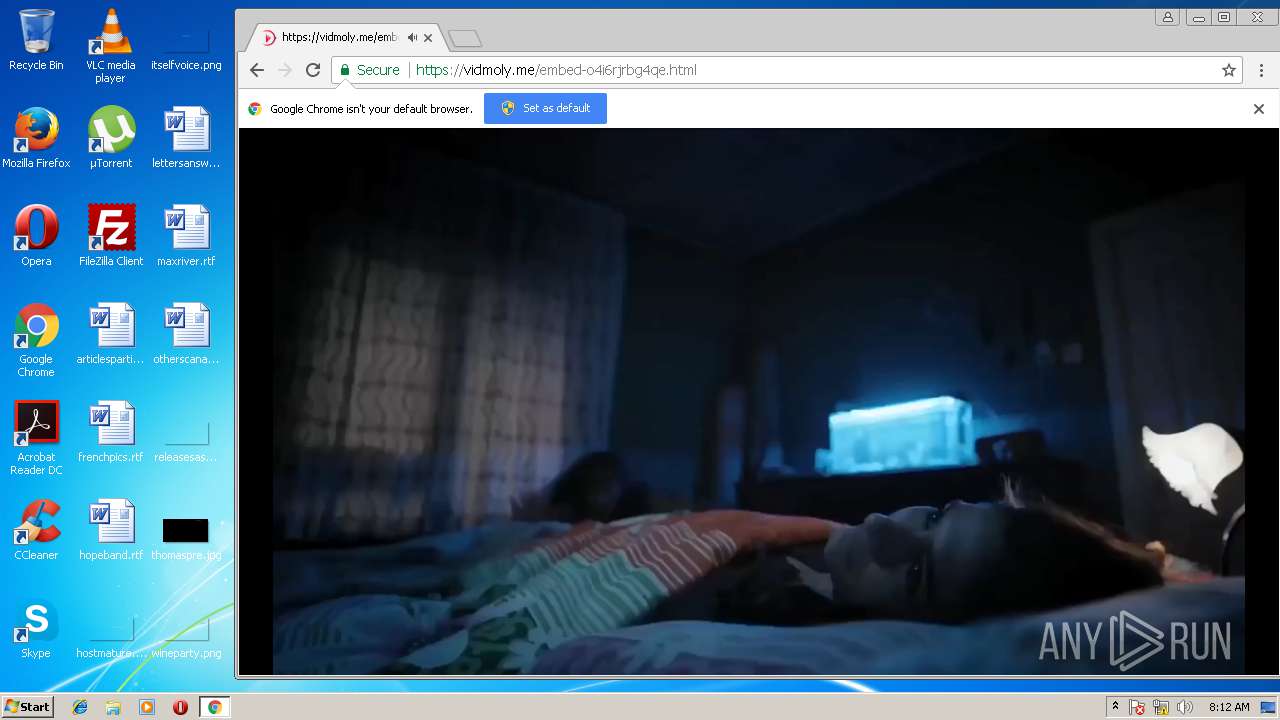This screenshot has width=1280, height=720.
Task: Select the articlesparti document
Action: [x=111, y=334]
